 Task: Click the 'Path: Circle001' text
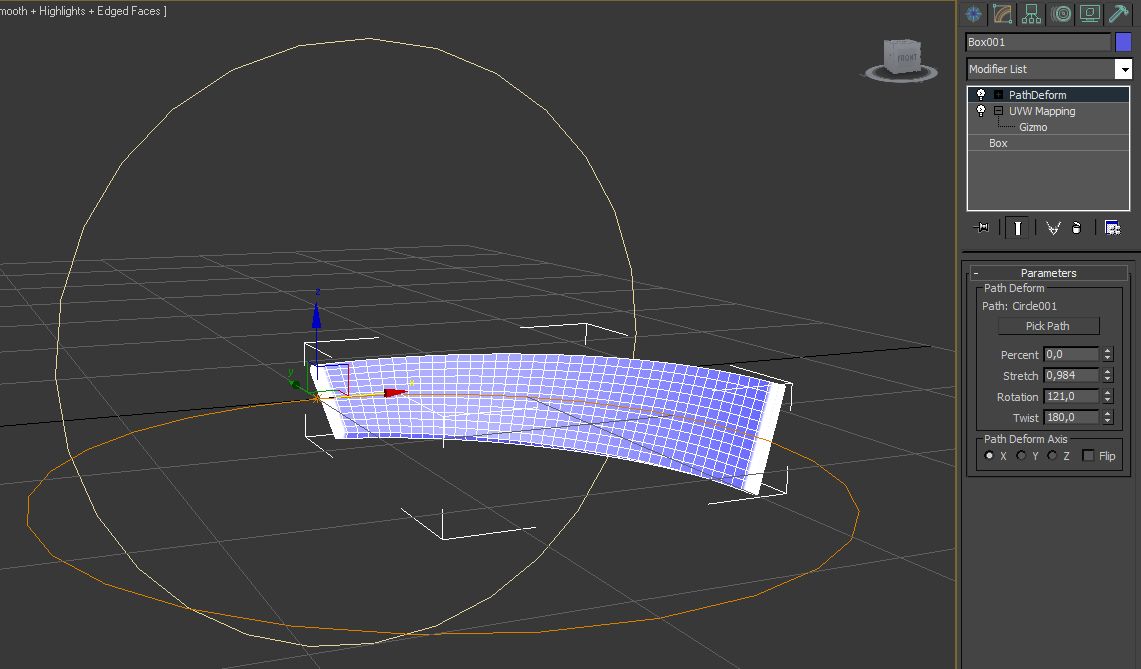1019,306
